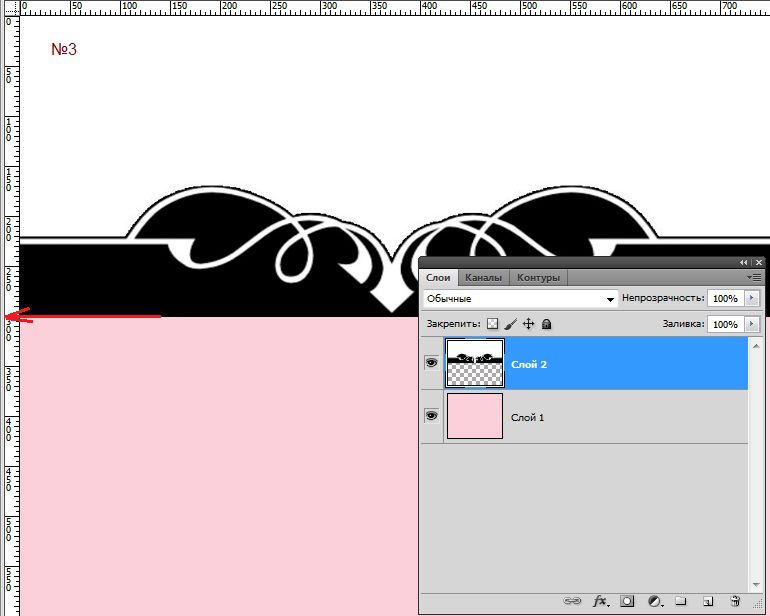Toggle lock all padlock icon
The image size is (770, 616).
point(547,324)
